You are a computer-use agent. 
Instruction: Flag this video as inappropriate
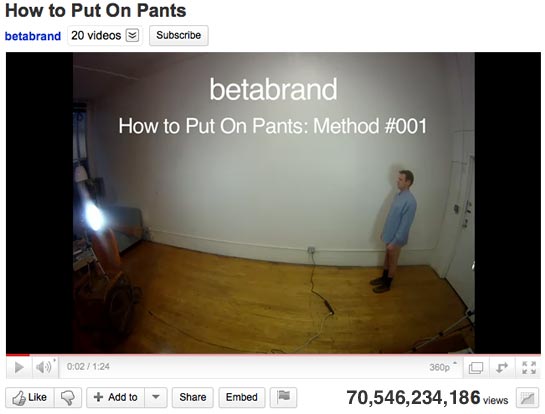[284, 397]
